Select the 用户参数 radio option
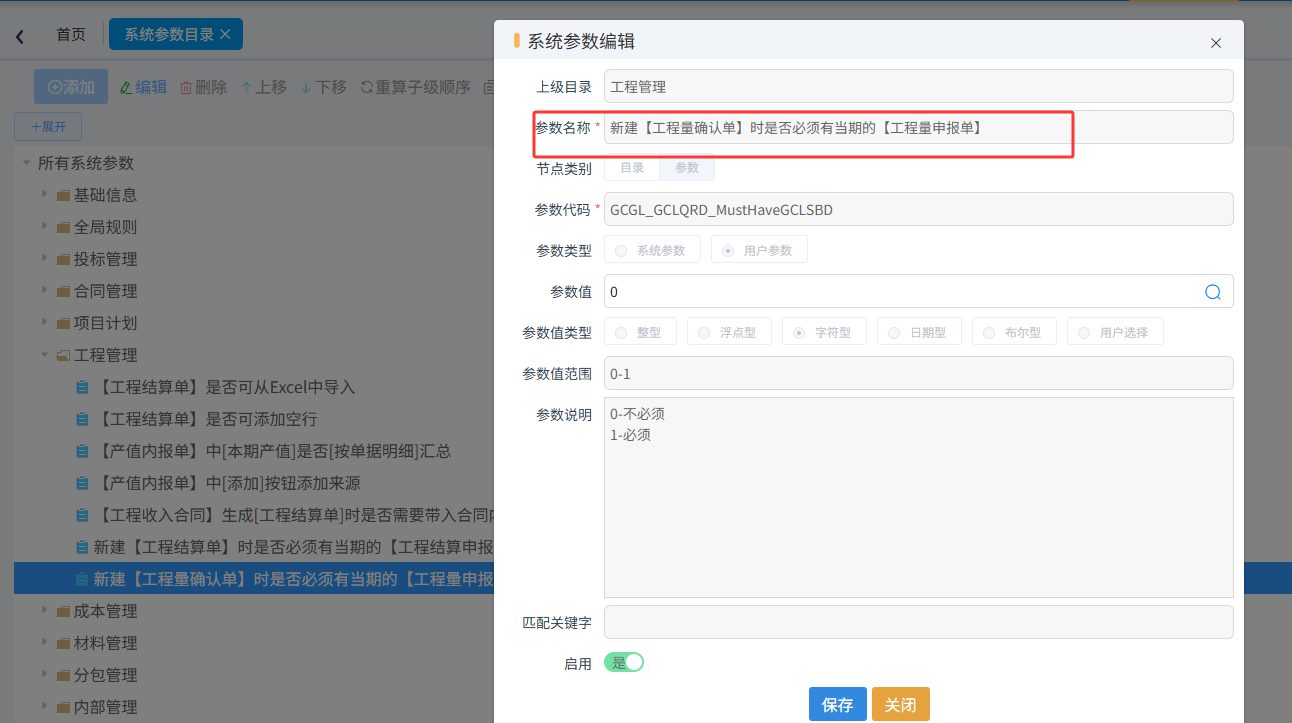The height and width of the screenshot is (723, 1292). (x=759, y=250)
